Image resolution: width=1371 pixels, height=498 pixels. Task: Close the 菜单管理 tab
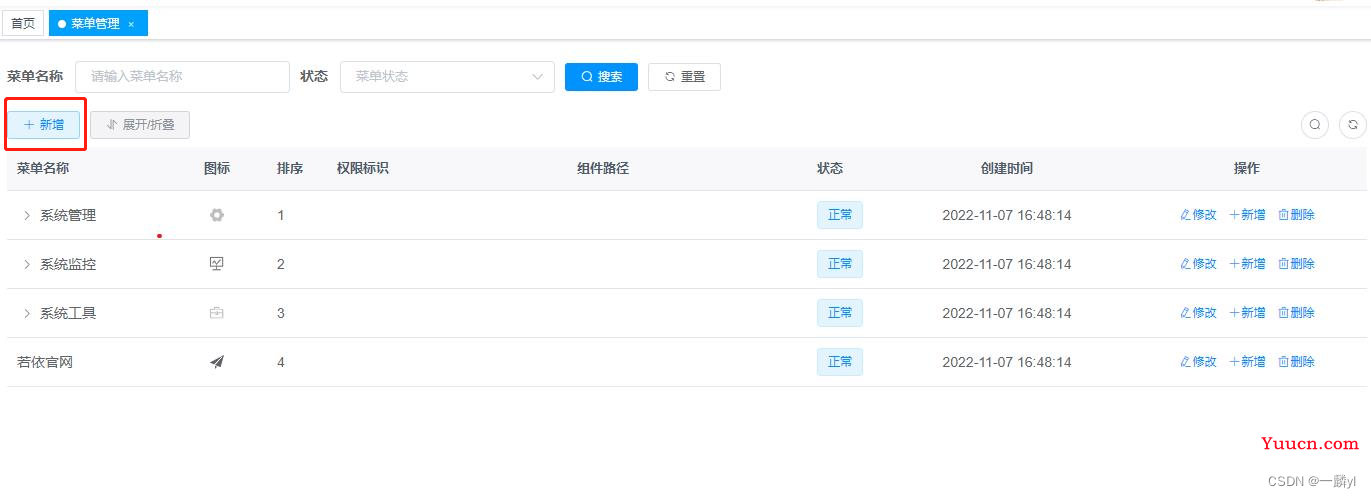(x=131, y=24)
